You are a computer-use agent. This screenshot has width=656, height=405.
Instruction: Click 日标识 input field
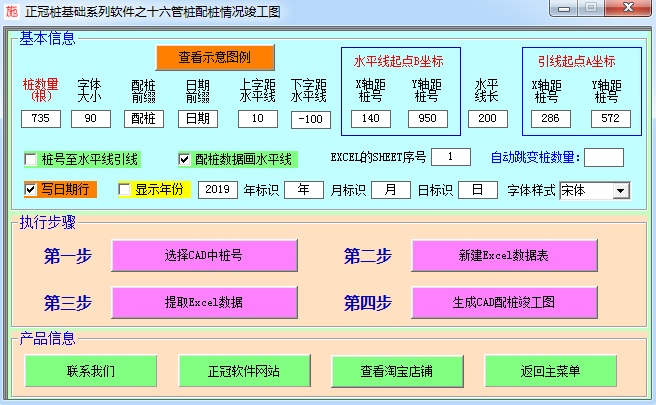pyautogui.click(x=478, y=190)
